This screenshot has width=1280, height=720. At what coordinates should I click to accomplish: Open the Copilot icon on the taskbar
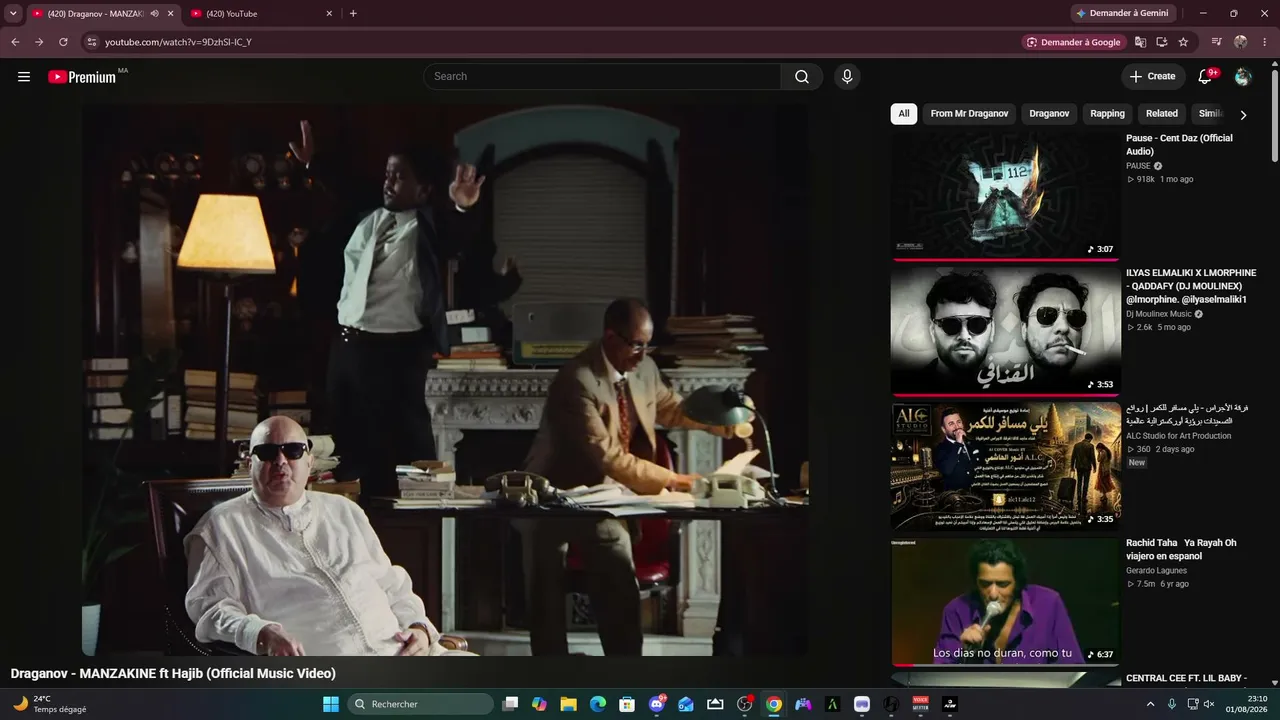(x=540, y=704)
